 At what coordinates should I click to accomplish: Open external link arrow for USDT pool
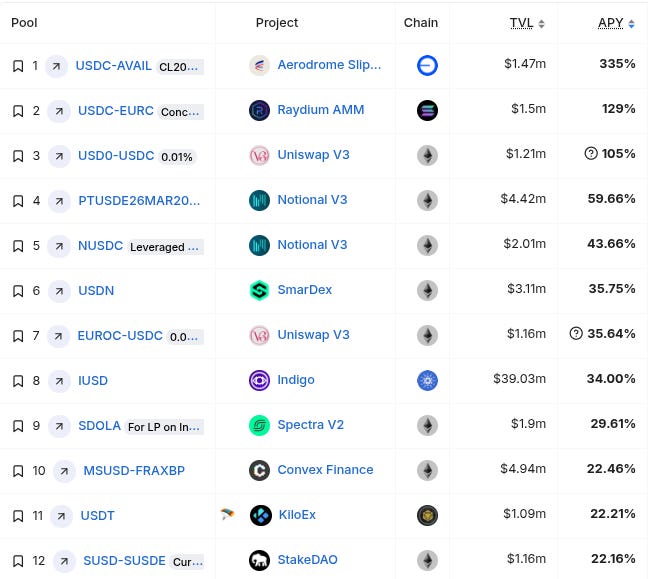point(61,516)
